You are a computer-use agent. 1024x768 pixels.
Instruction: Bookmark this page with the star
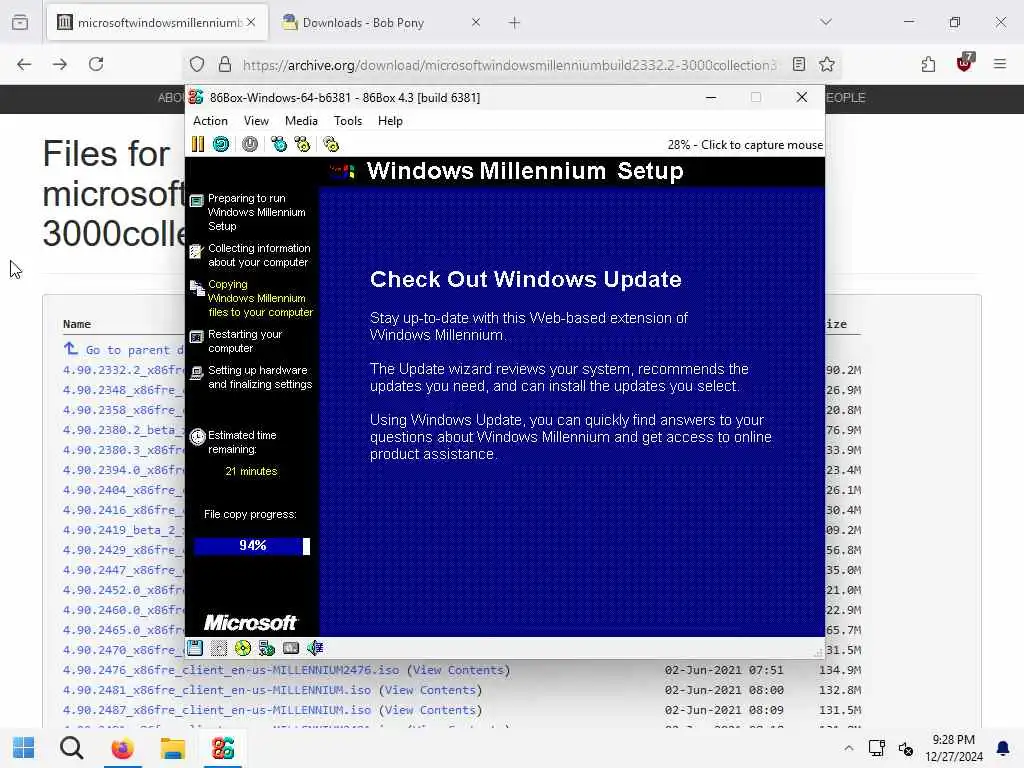click(827, 64)
